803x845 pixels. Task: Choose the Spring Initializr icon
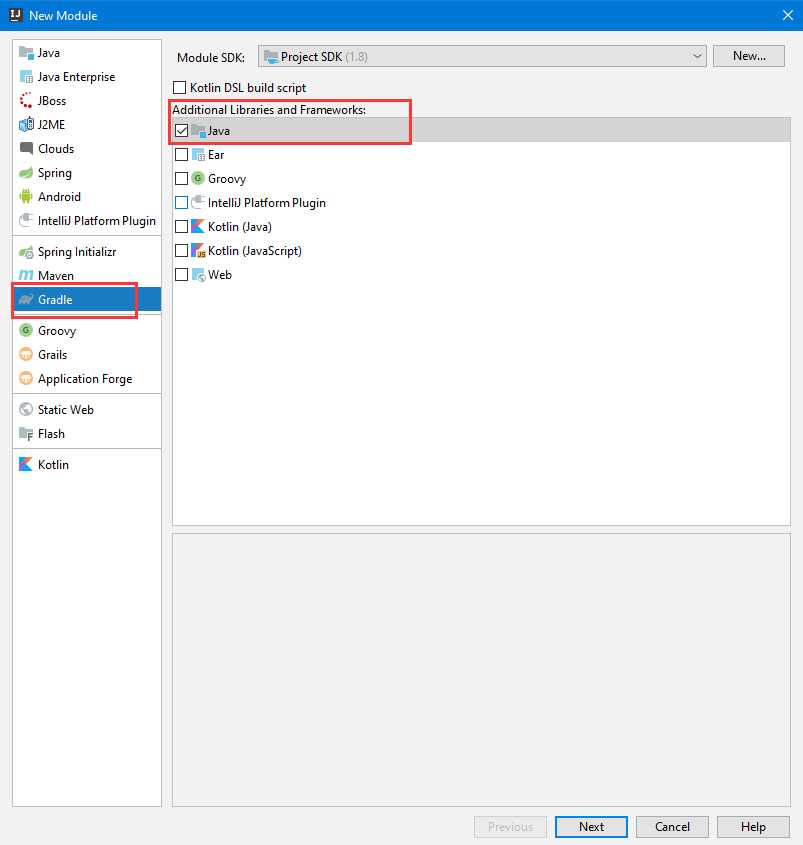(x=26, y=252)
